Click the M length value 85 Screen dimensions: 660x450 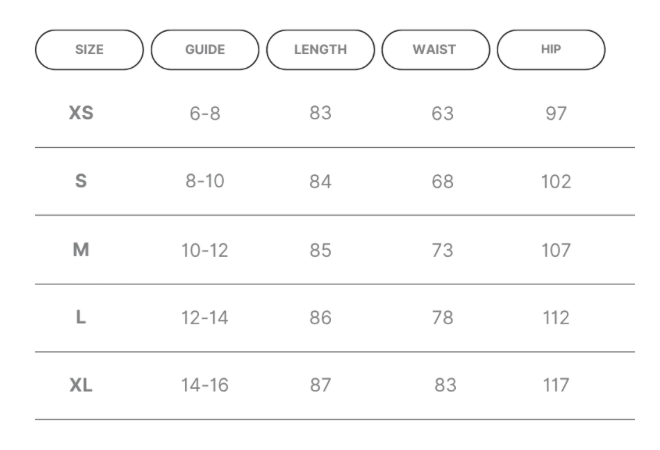pyautogui.click(x=320, y=250)
